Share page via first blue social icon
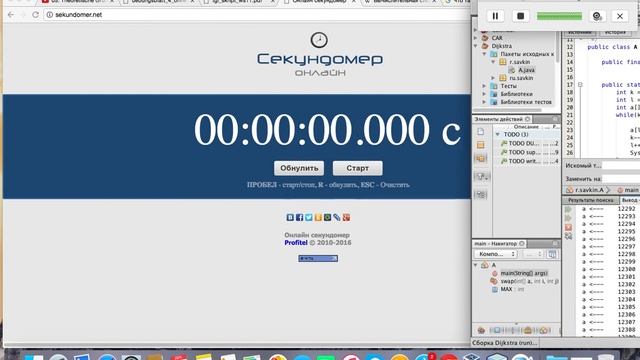This screenshot has width=640, height=360. [x=290, y=218]
